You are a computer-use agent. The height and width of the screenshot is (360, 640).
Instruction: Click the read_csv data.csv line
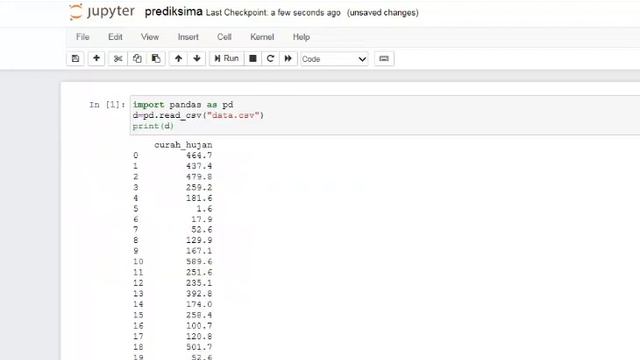198,116
